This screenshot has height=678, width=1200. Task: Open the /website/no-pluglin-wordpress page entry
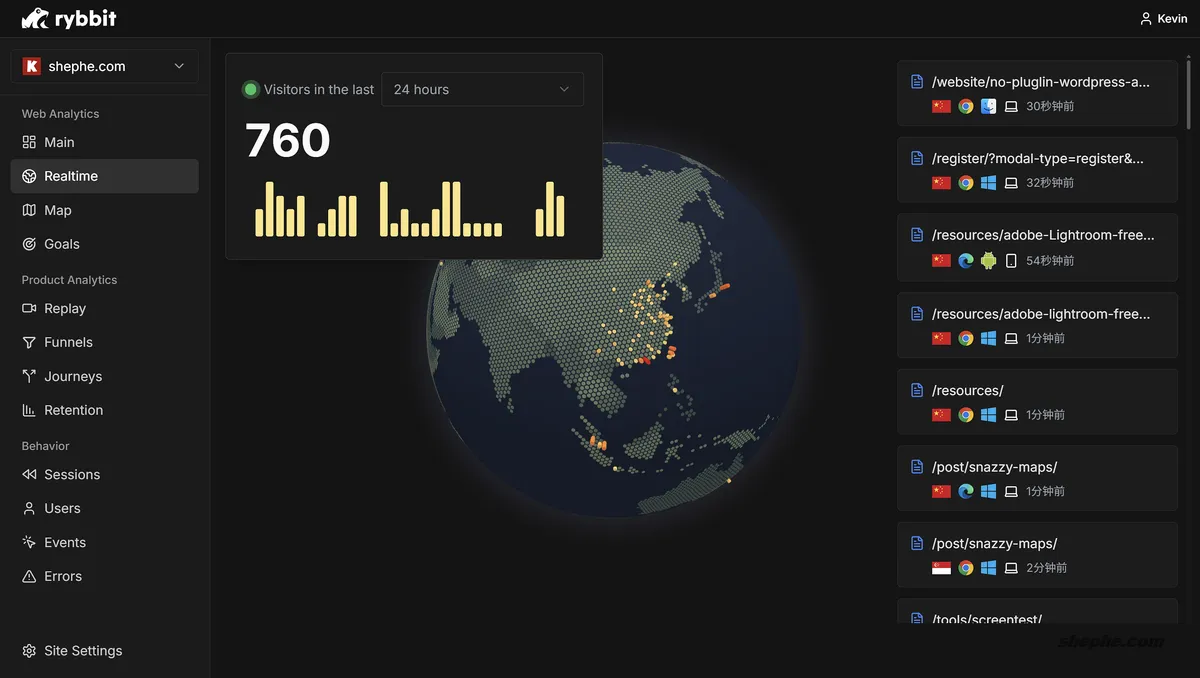point(1040,82)
